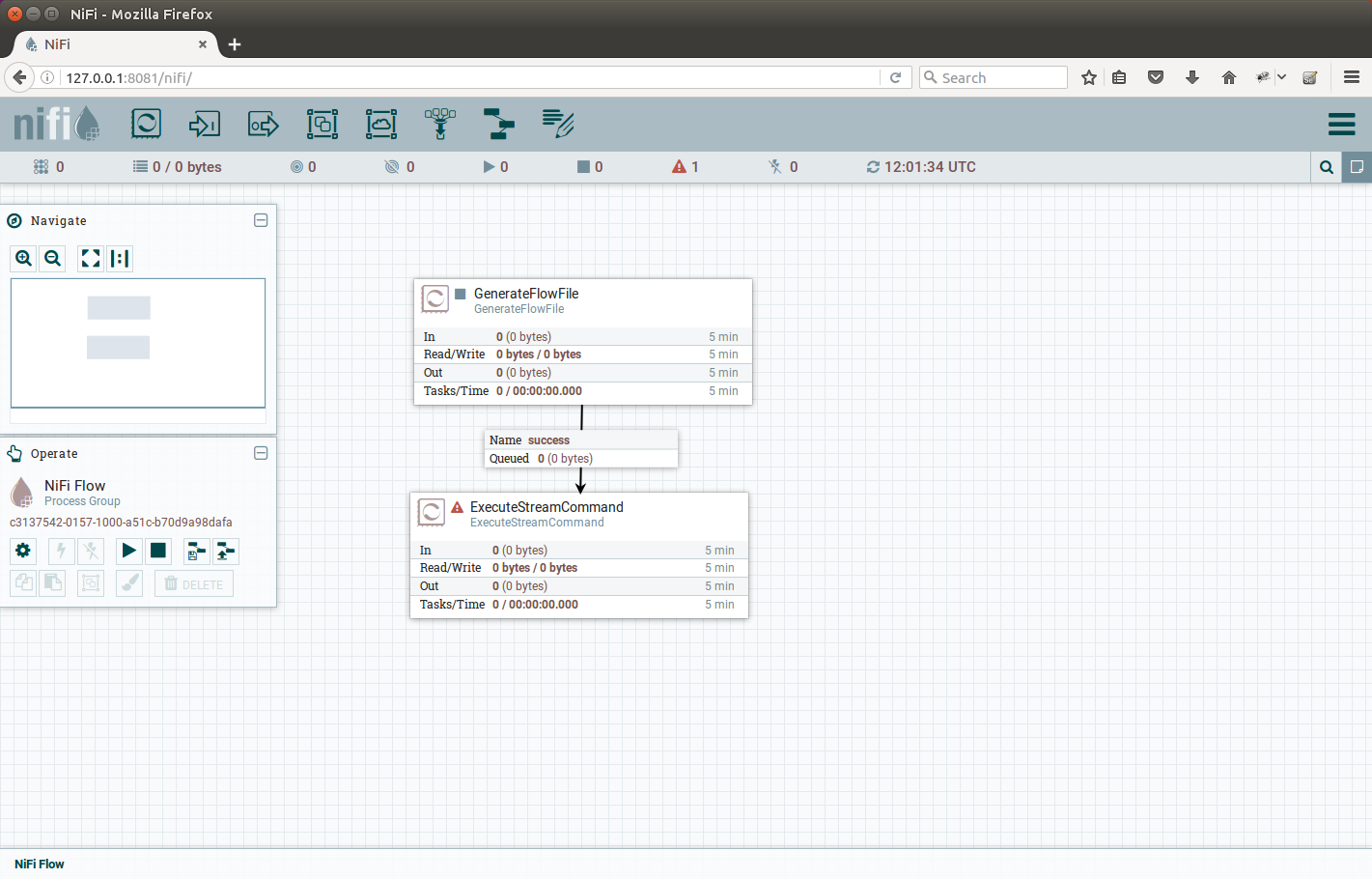Click the Funnel toolbar icon

point(440,124)
